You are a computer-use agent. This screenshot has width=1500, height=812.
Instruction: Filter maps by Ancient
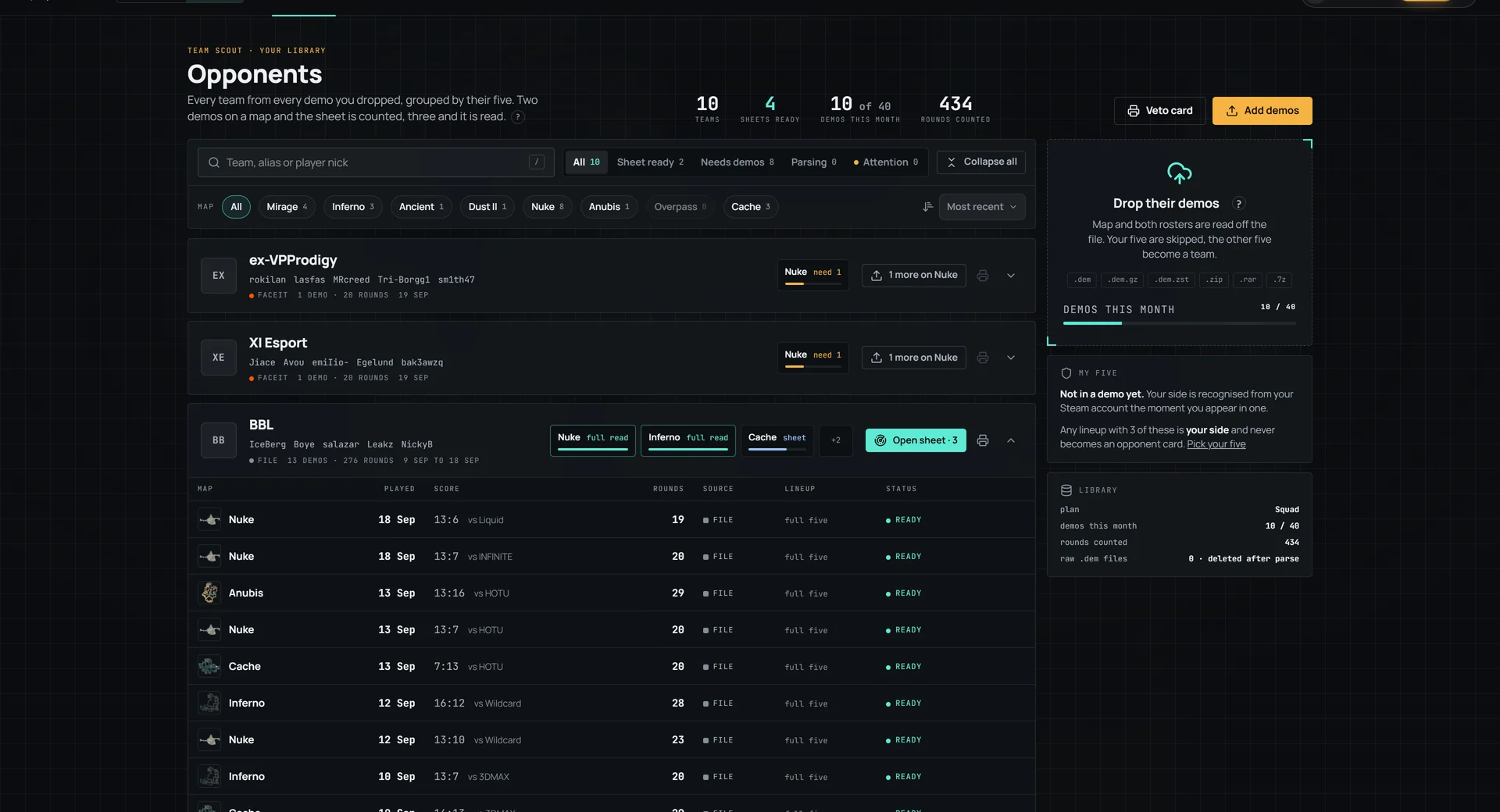click(x=421, y=207)
